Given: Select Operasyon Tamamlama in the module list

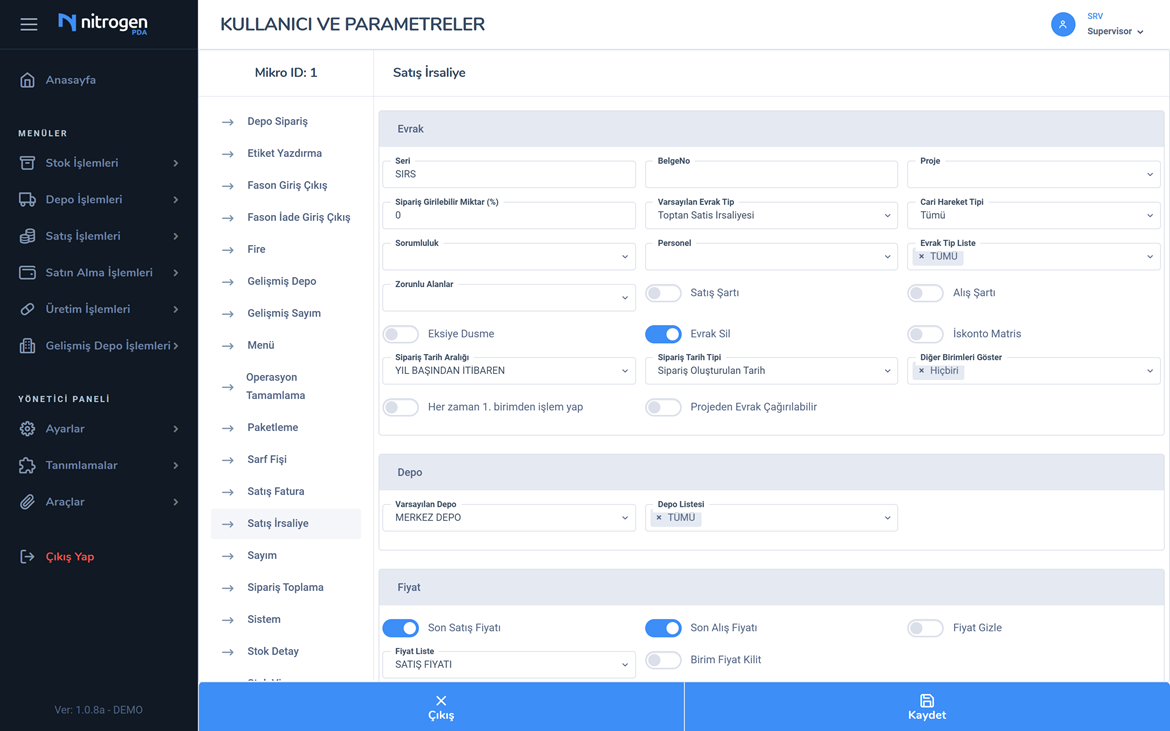Looking at the screenshot, I should point(286,386).
